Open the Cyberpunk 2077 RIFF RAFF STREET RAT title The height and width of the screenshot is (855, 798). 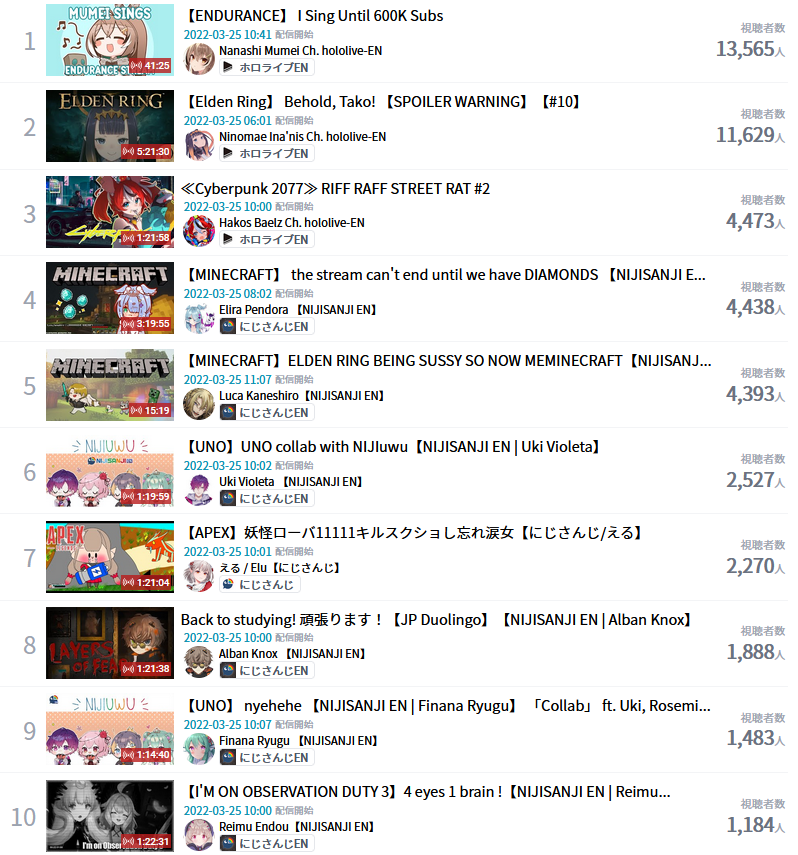pyautogui.click(x=335, y=189)
